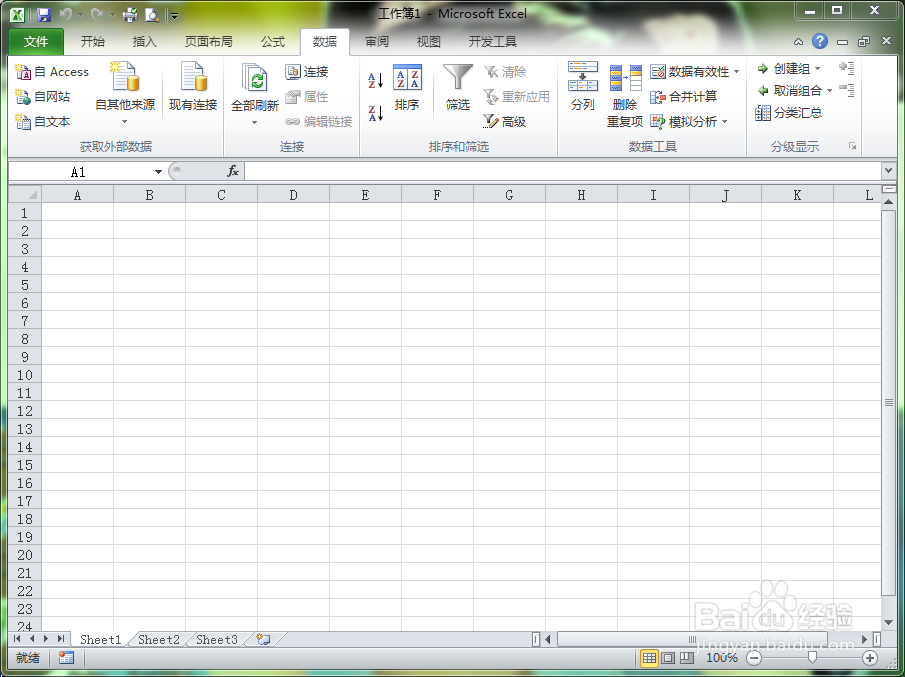Open the 连接 connections dialog
The width and height of the screenshot is (905, 677).
[307, 72]
